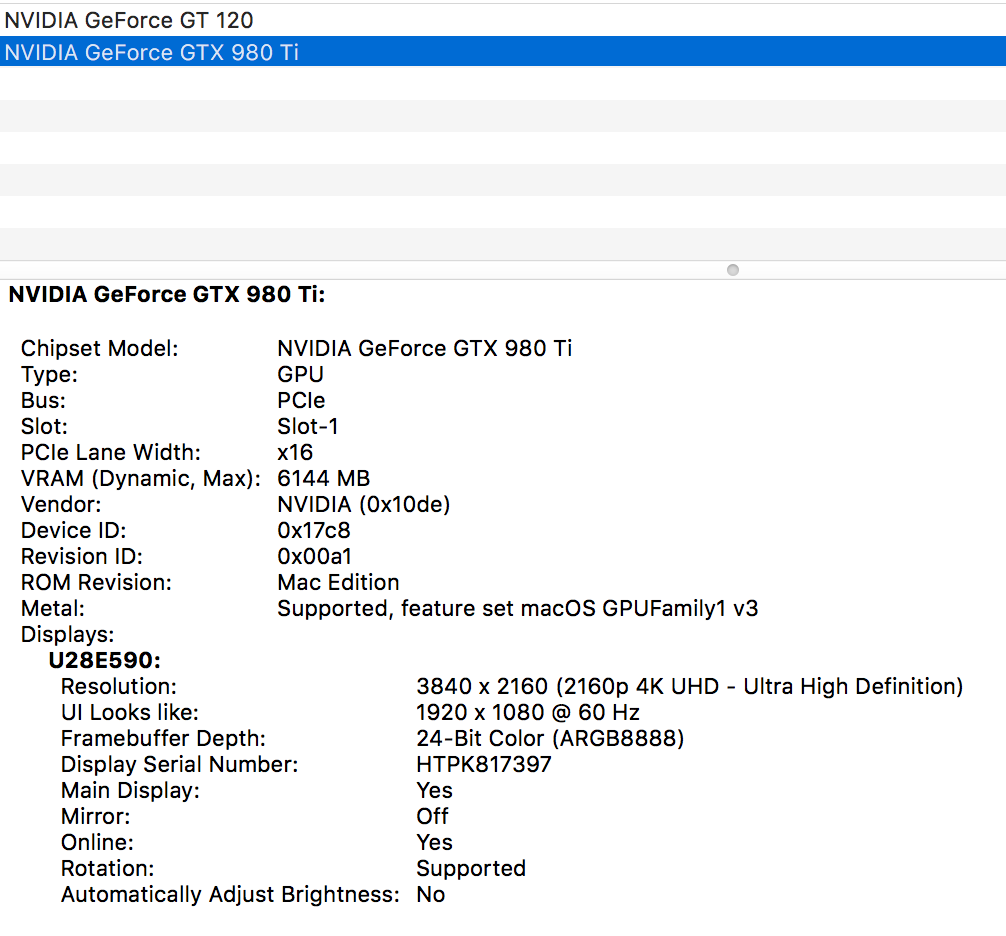This screenshot has height=936, width=1006.
Task: Click the Metal supported feature set value
Action: coord(518,608)
